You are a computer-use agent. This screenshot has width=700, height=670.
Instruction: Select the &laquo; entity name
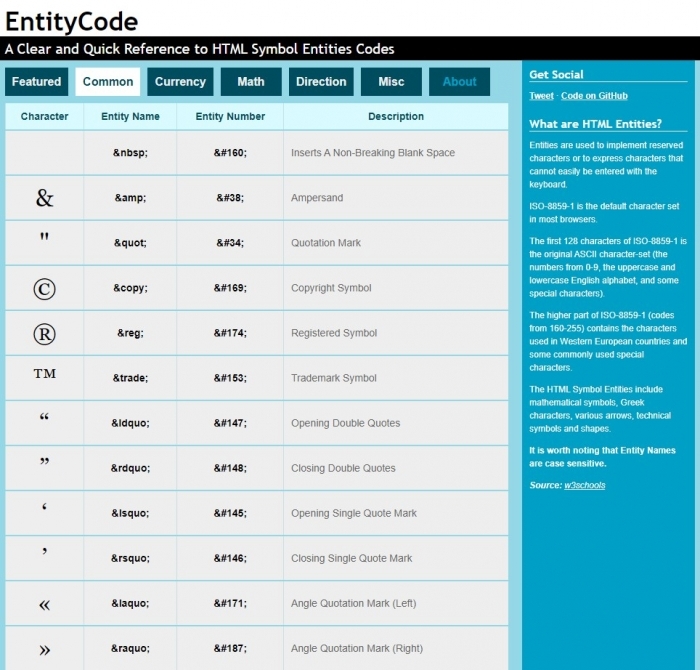coord(130,603)
